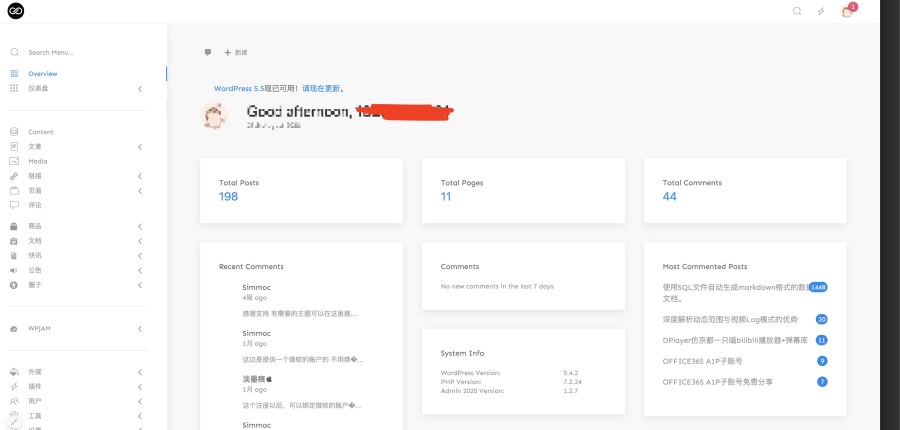The image size is (900, 430).
Task: Click the Search Menu input field
Action: (x=70, y=52)
